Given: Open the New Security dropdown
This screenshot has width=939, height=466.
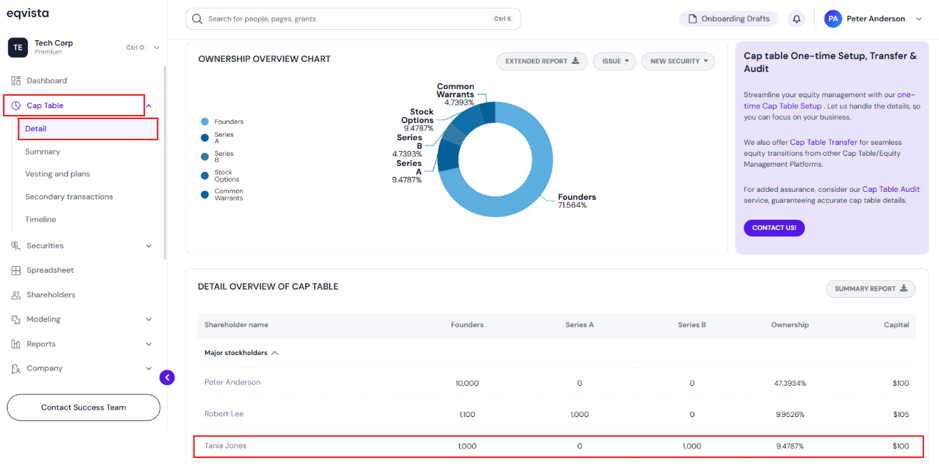Looking at the screenshot, I should (x=678, y=61).
